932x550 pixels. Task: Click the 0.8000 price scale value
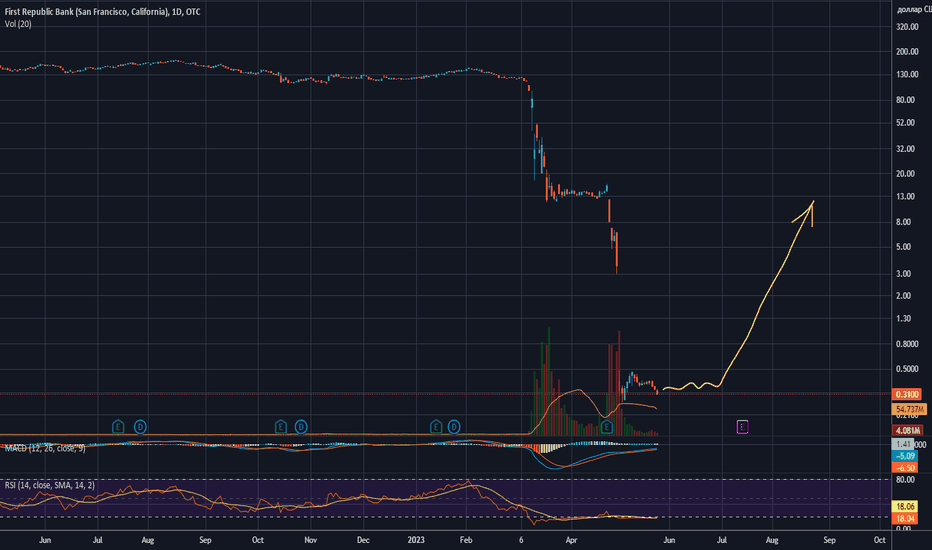click(x=907, y=344)
